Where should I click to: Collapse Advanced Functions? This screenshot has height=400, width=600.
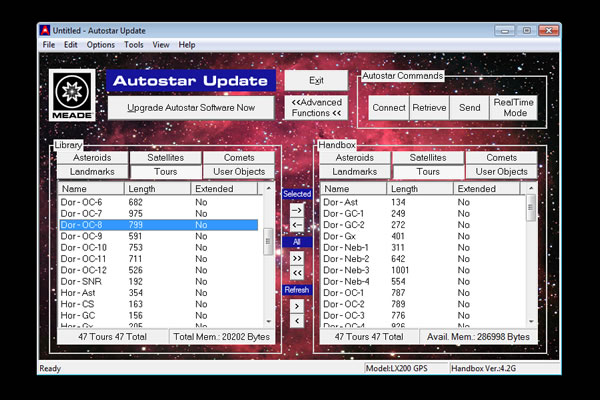[x=316, y=108]
